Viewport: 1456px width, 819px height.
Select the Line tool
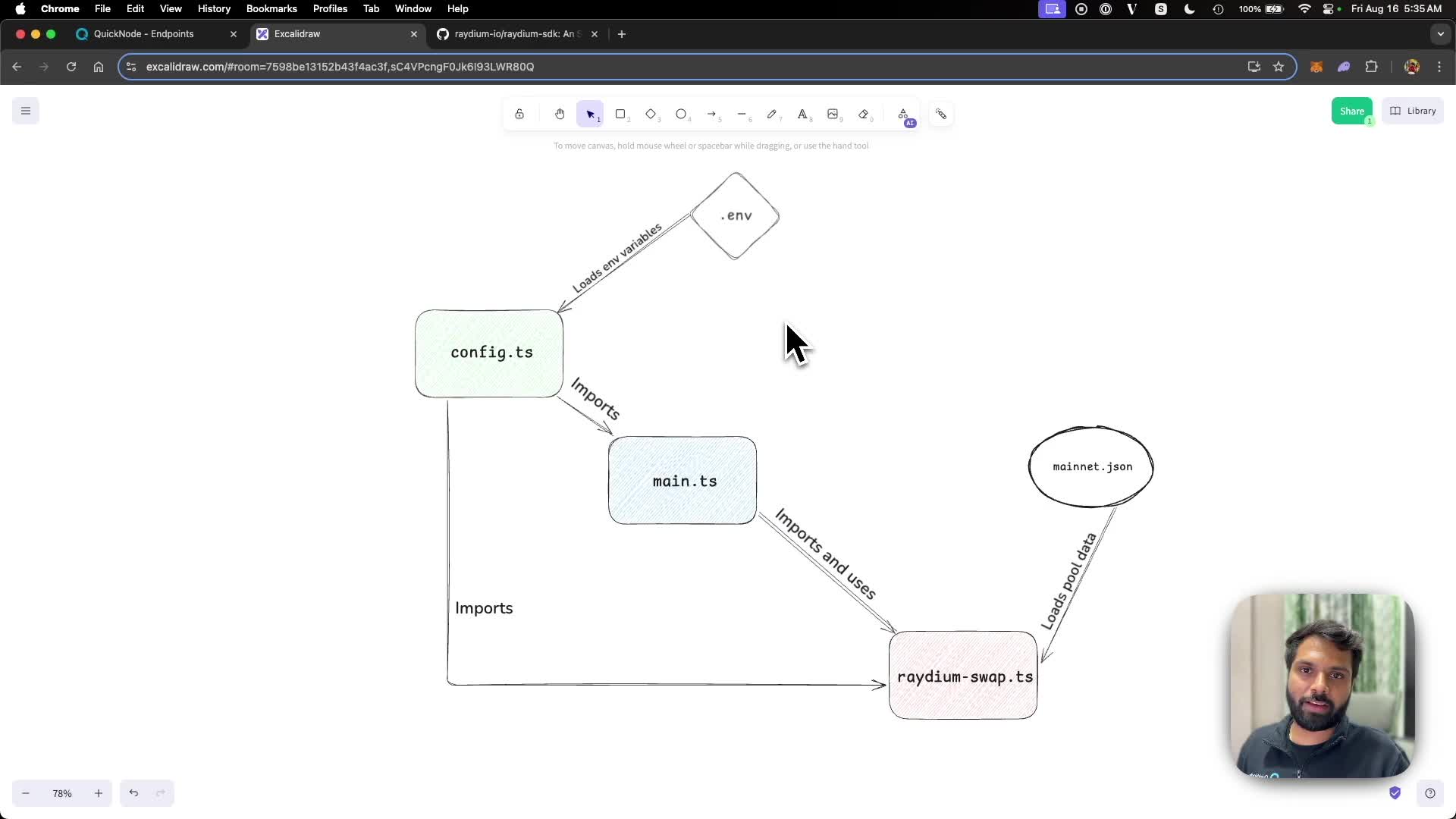tap(742, 114)
